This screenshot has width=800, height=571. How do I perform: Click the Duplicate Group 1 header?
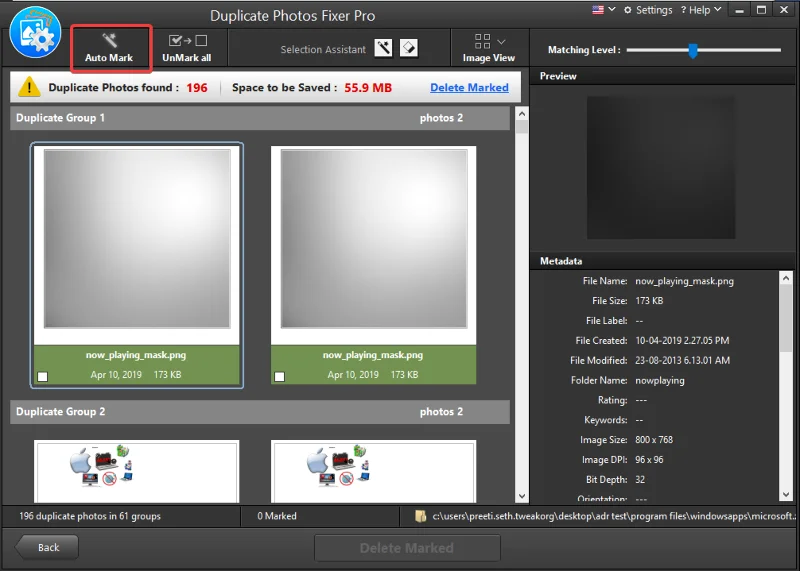[260, 118]
